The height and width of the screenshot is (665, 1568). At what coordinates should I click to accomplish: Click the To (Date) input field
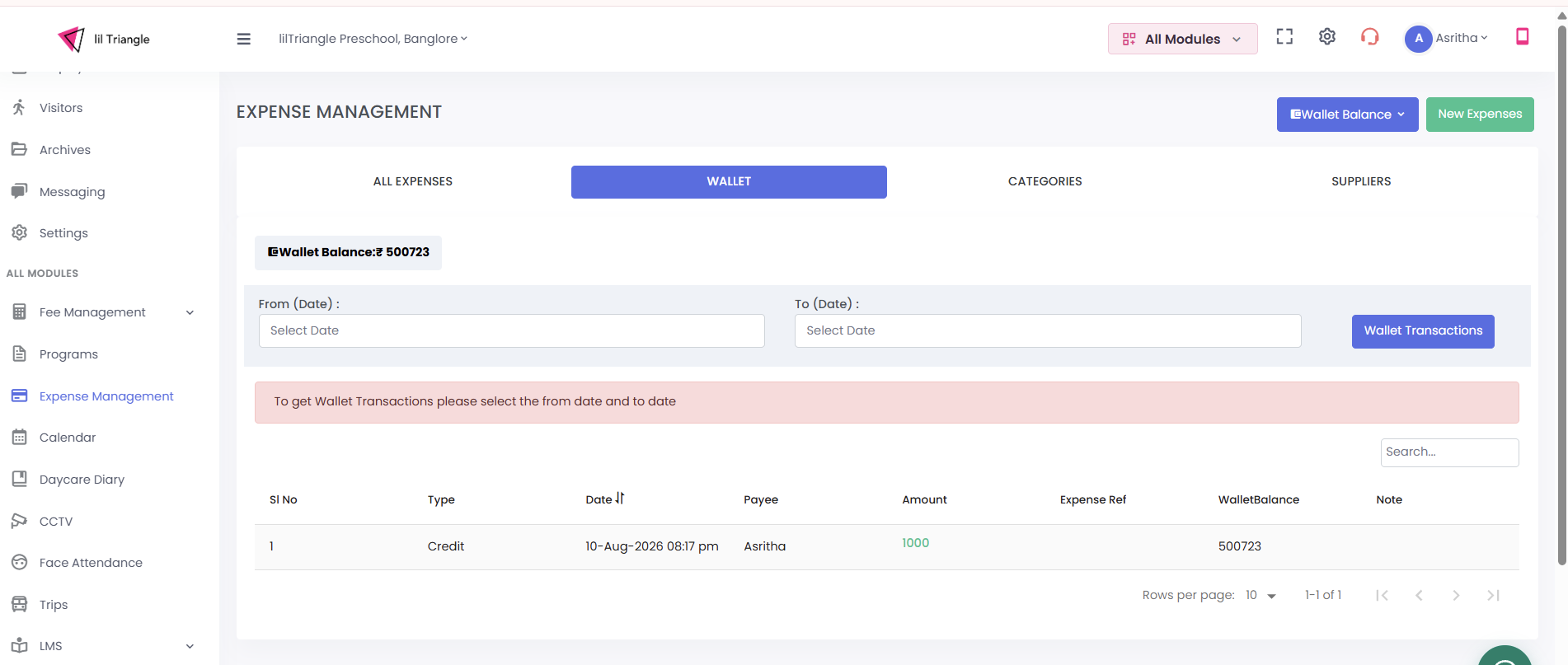click(1048, 330)
